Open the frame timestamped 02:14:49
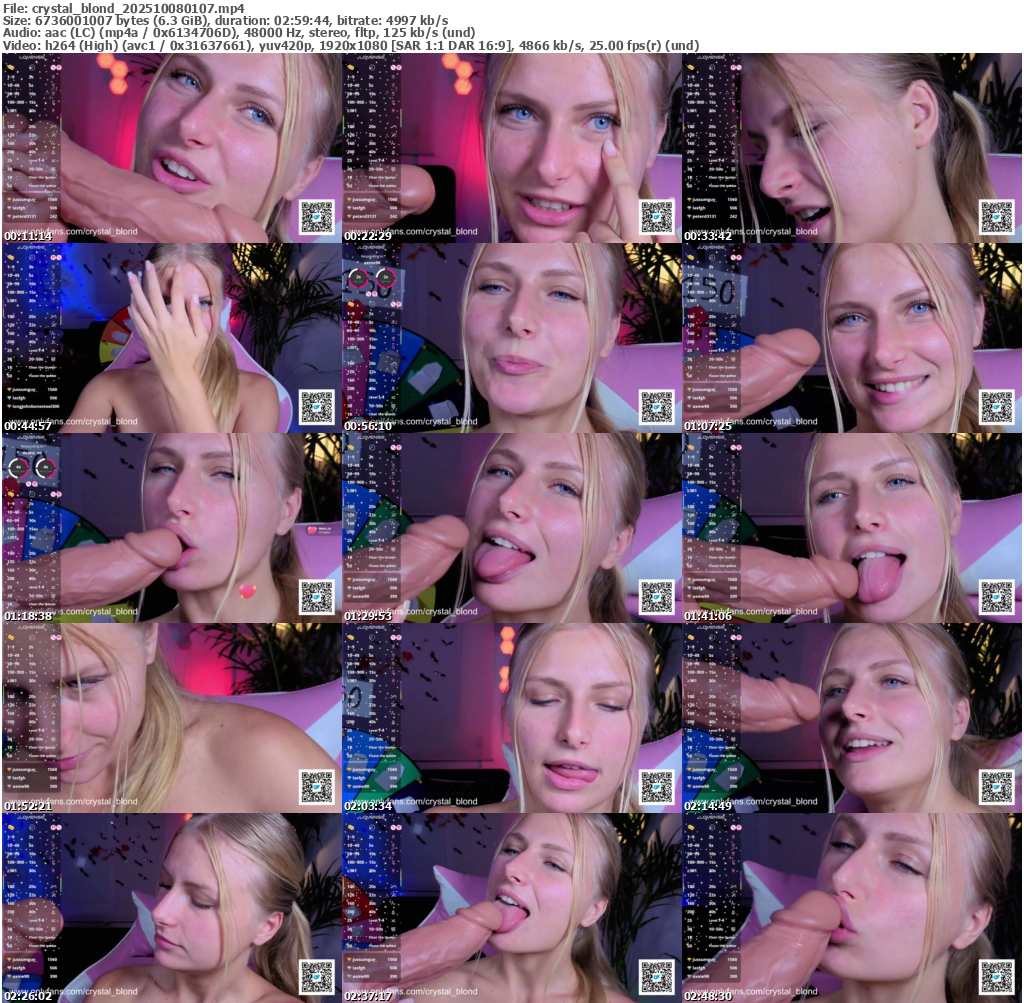 (x=851, y=718)
